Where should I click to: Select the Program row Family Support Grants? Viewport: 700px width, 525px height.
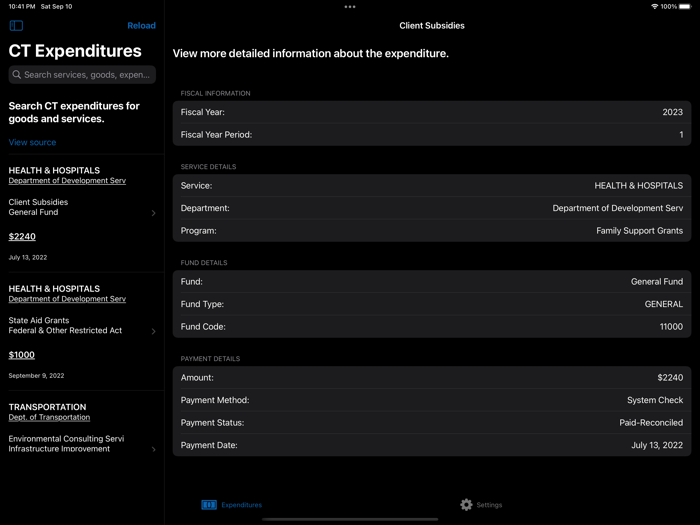(432, 230)
